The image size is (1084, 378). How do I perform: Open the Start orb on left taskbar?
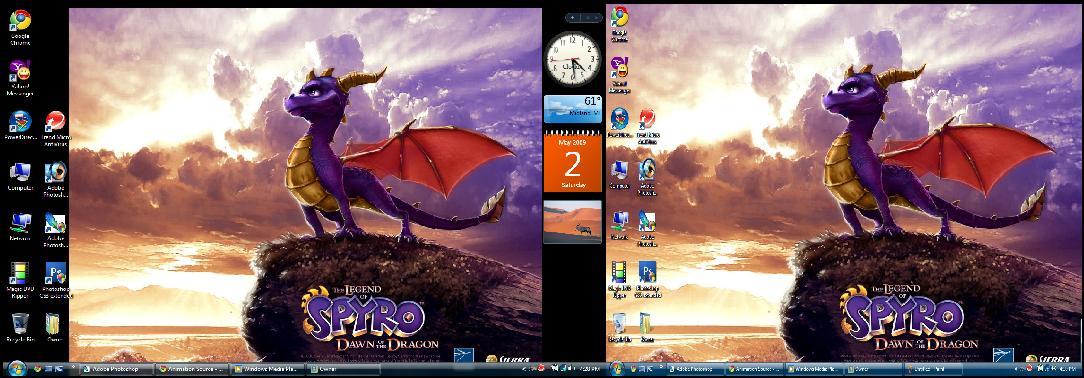(x=17, y=368)
